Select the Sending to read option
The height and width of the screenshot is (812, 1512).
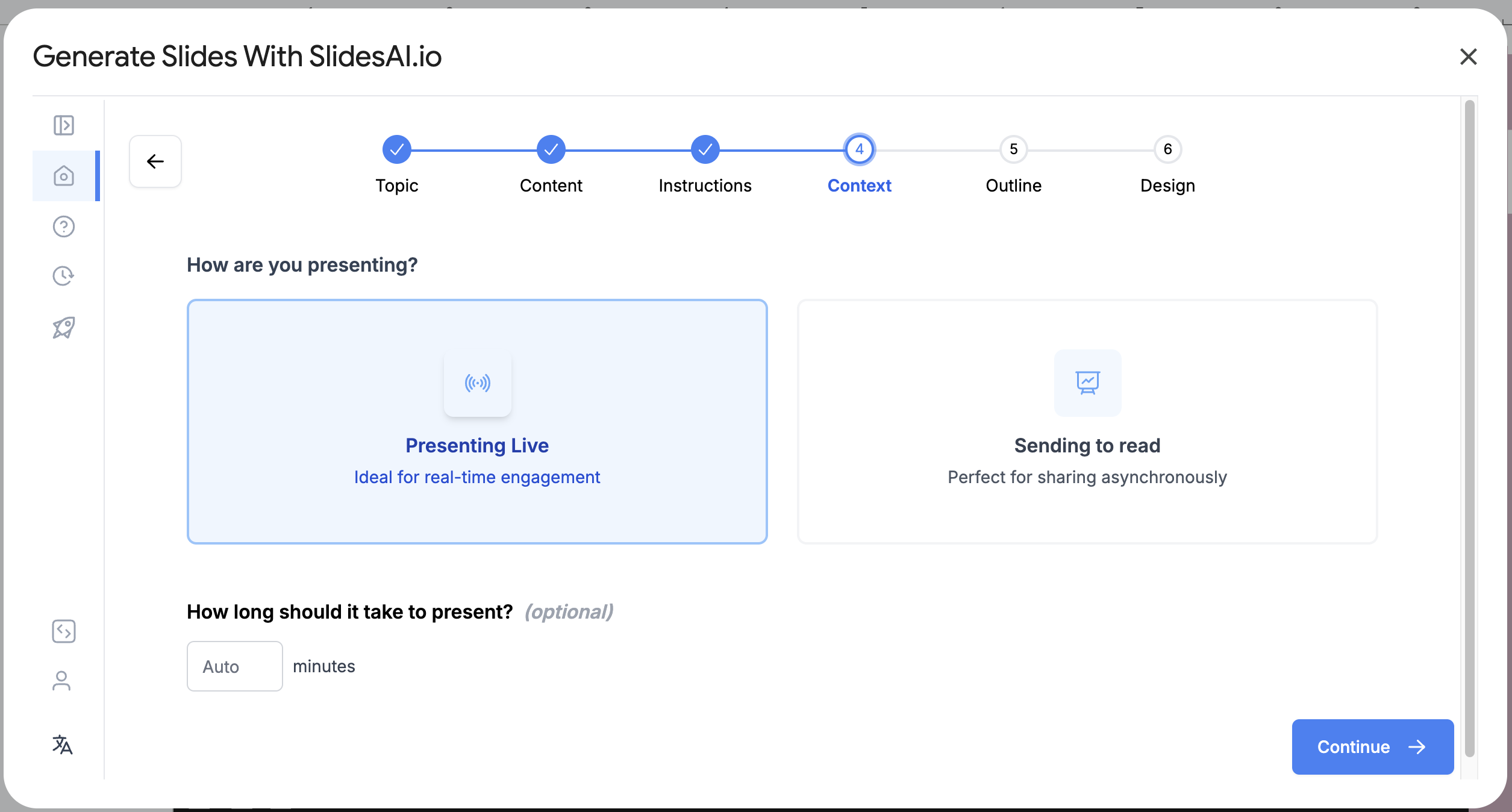pos(1087,446)
